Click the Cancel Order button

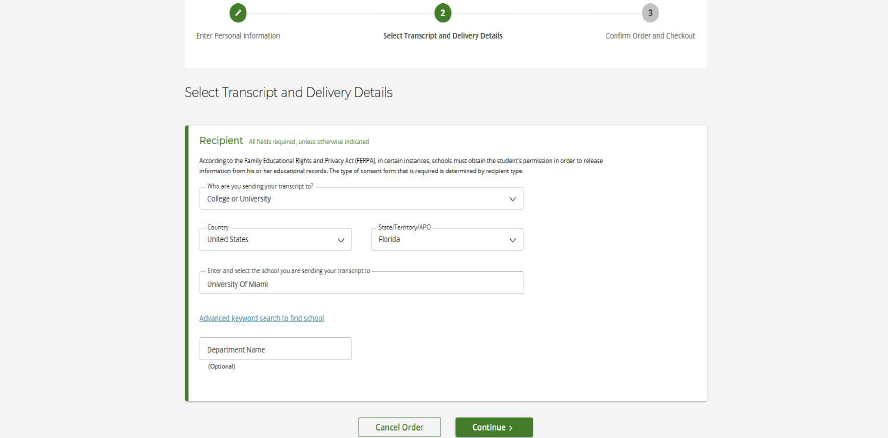tap(399, 427)
